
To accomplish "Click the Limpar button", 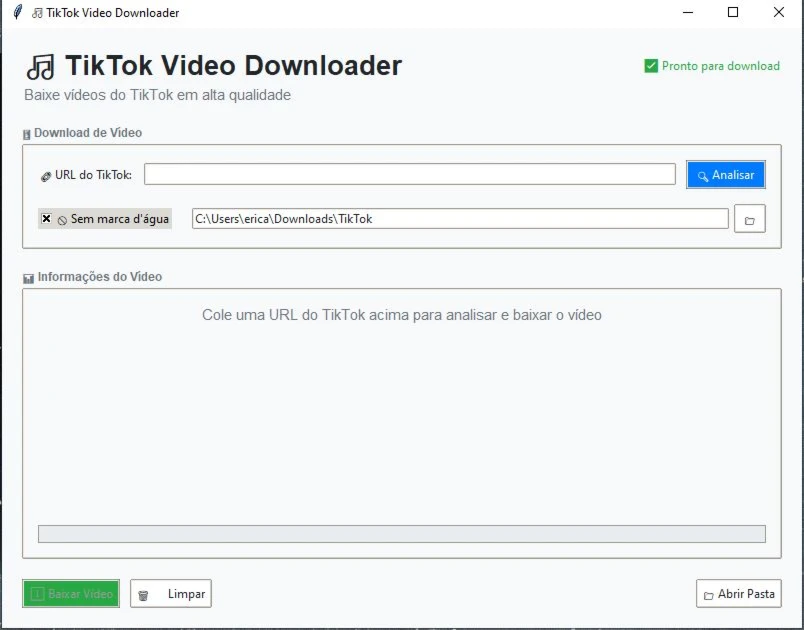I will pyautogui.click(x=171, y=594).
